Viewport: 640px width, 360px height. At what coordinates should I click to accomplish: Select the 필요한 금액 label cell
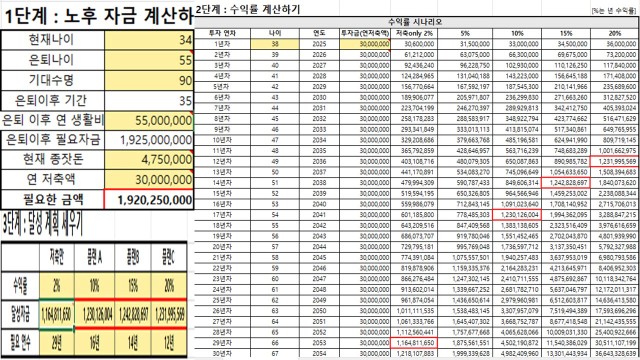[53, 200]
